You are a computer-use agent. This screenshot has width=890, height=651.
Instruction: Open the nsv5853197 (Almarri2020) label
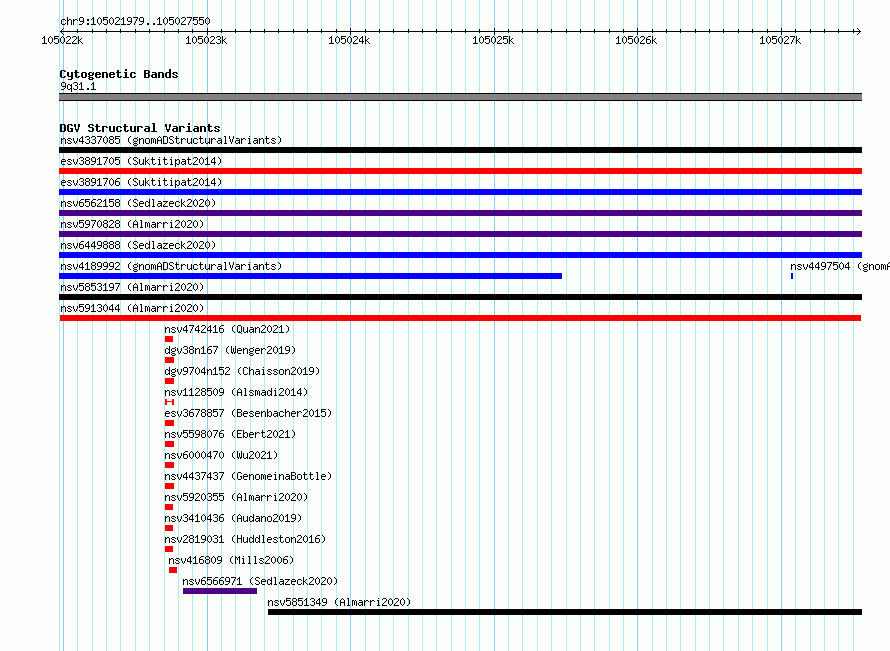[132, 287]
